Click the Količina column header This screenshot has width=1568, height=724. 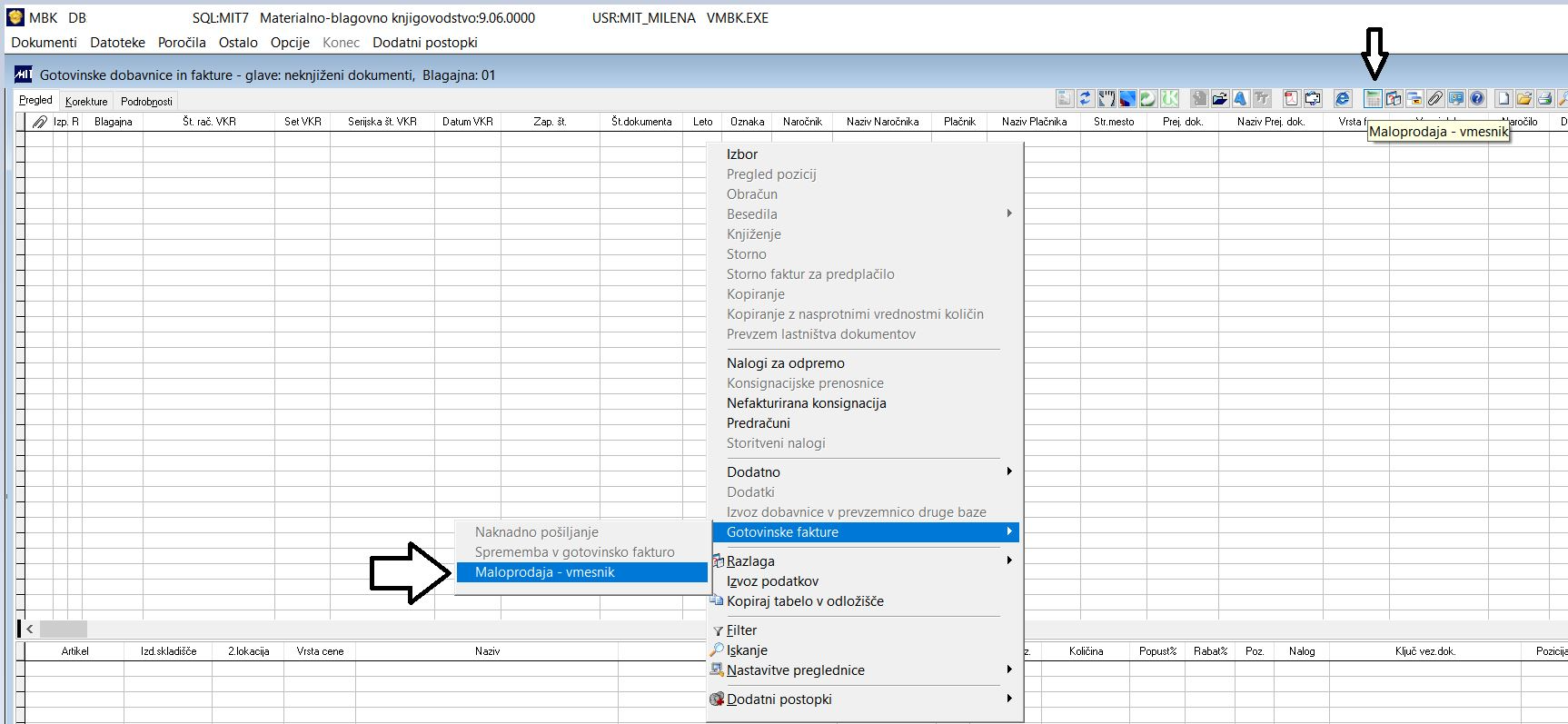click(1086, 651)
